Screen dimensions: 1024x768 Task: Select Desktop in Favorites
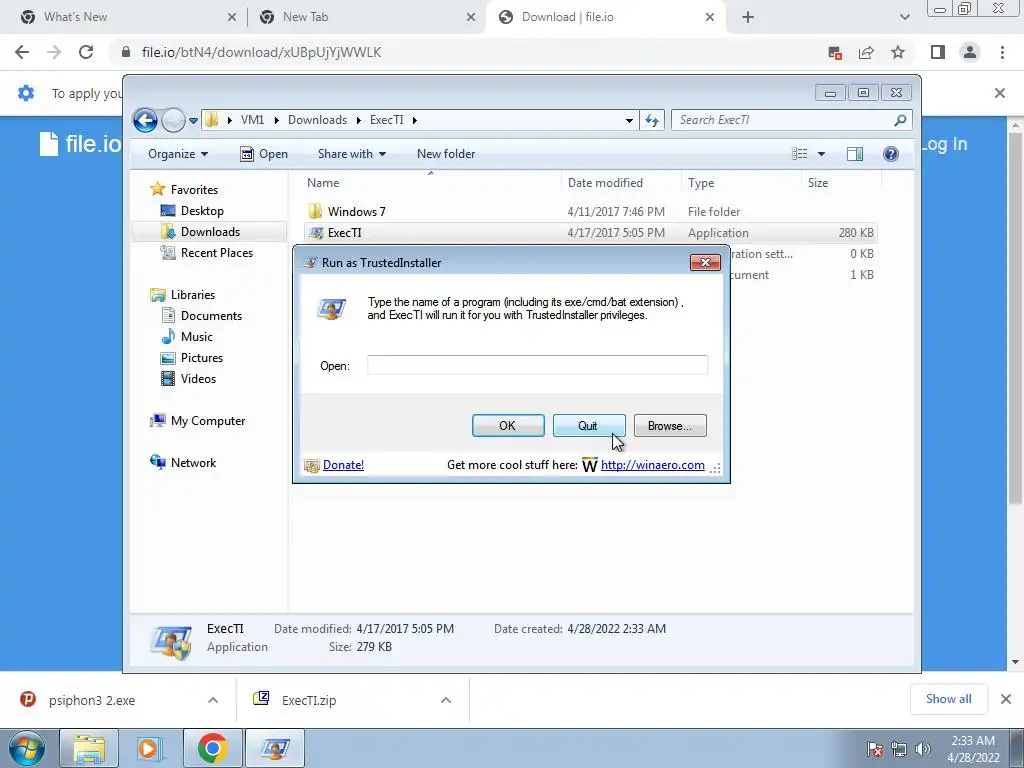[202, 211]
